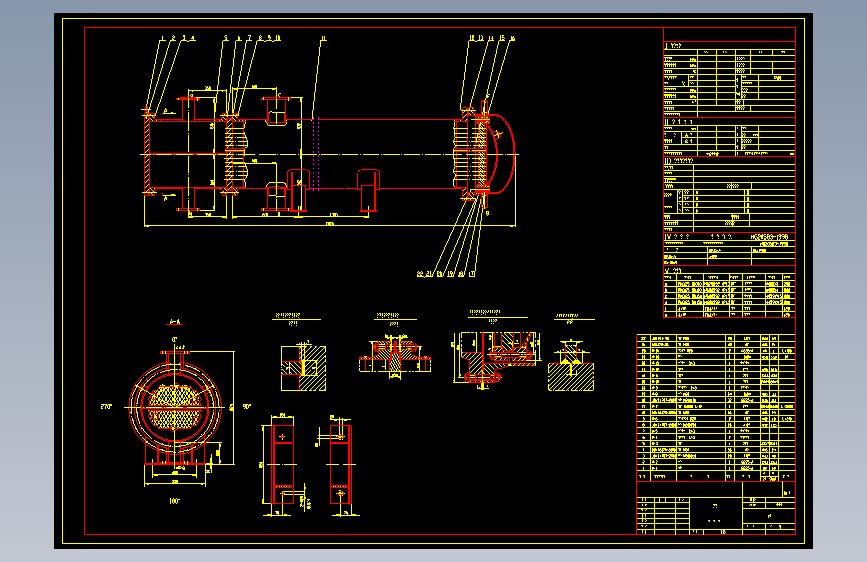The width and height of the screenshot is (867, 562).
Task: Select the weld groove detail at far right
Action: [571, 366]
